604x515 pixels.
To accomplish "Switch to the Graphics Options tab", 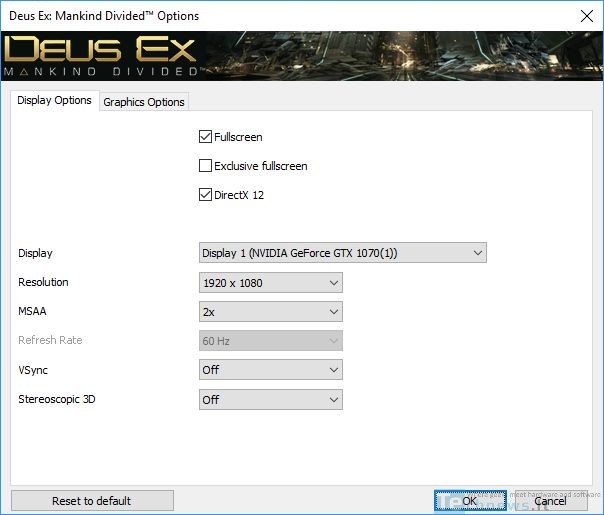I will [144, 102].
